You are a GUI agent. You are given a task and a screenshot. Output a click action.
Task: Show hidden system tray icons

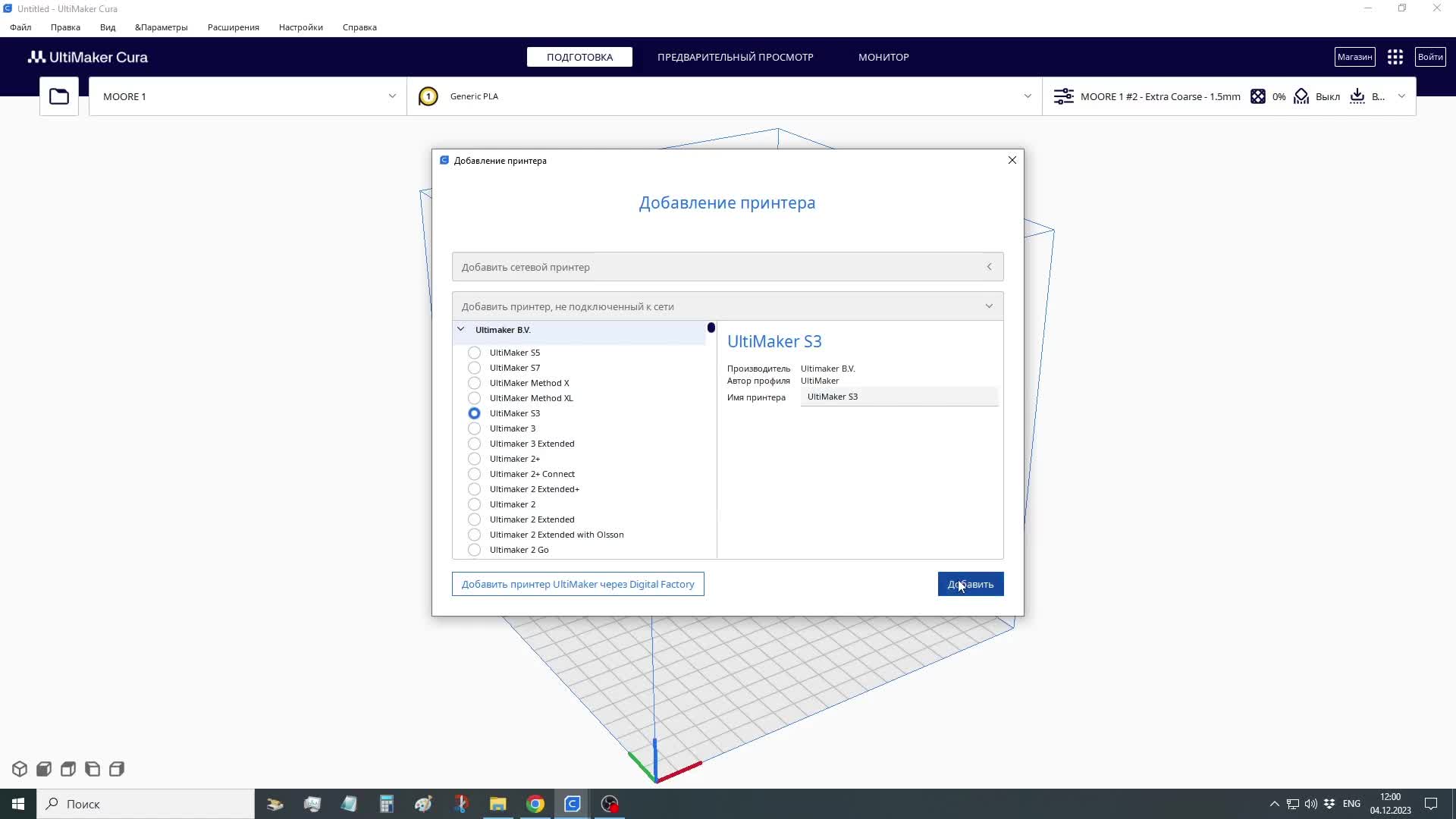click(1274, 804)
